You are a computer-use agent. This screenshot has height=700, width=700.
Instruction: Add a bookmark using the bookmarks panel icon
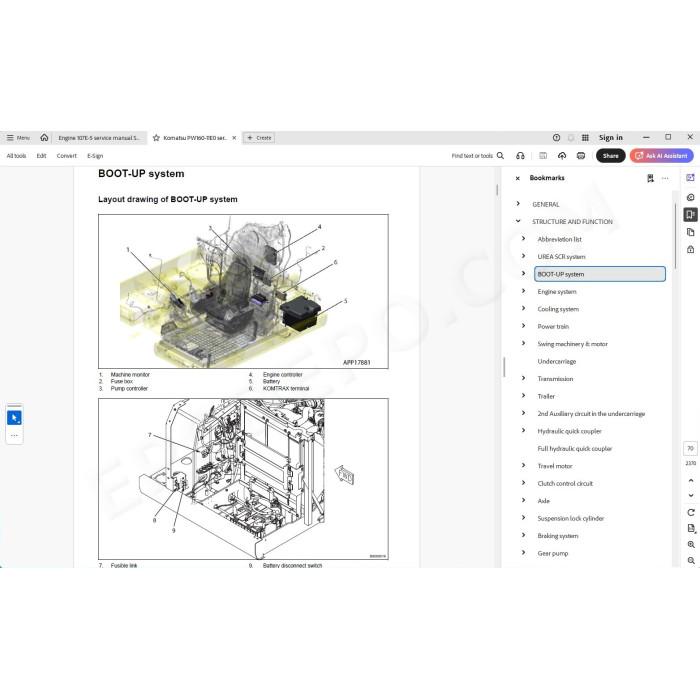click(650, 178)
